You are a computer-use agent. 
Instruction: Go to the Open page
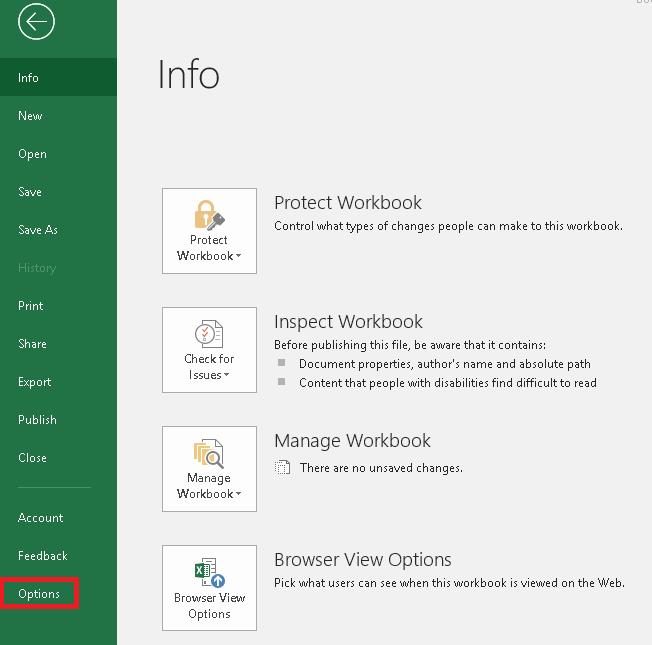coord(32,154)
